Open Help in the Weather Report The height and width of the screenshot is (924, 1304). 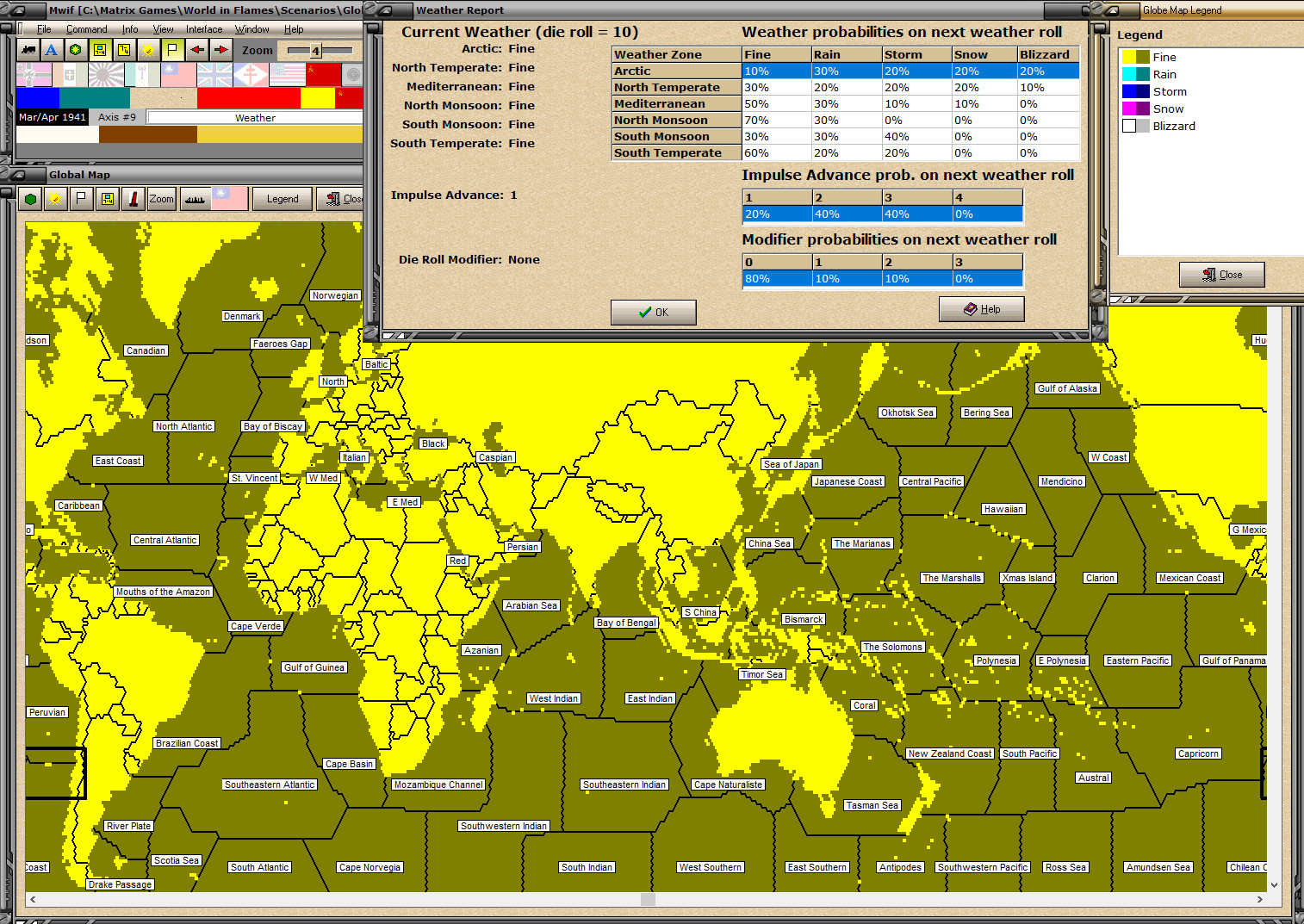click(x=981, y=309)
